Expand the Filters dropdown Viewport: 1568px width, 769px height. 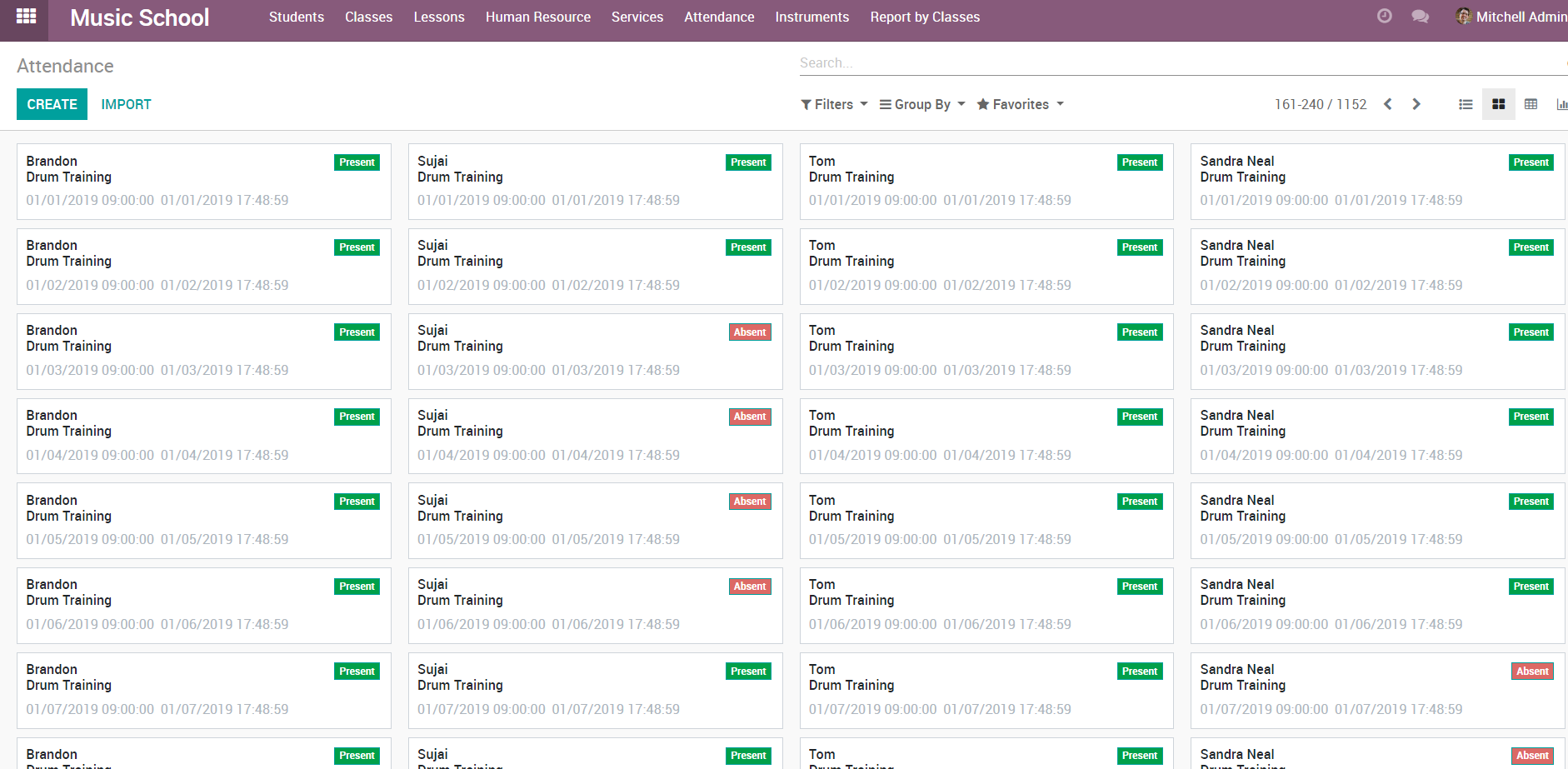point(834,104)
